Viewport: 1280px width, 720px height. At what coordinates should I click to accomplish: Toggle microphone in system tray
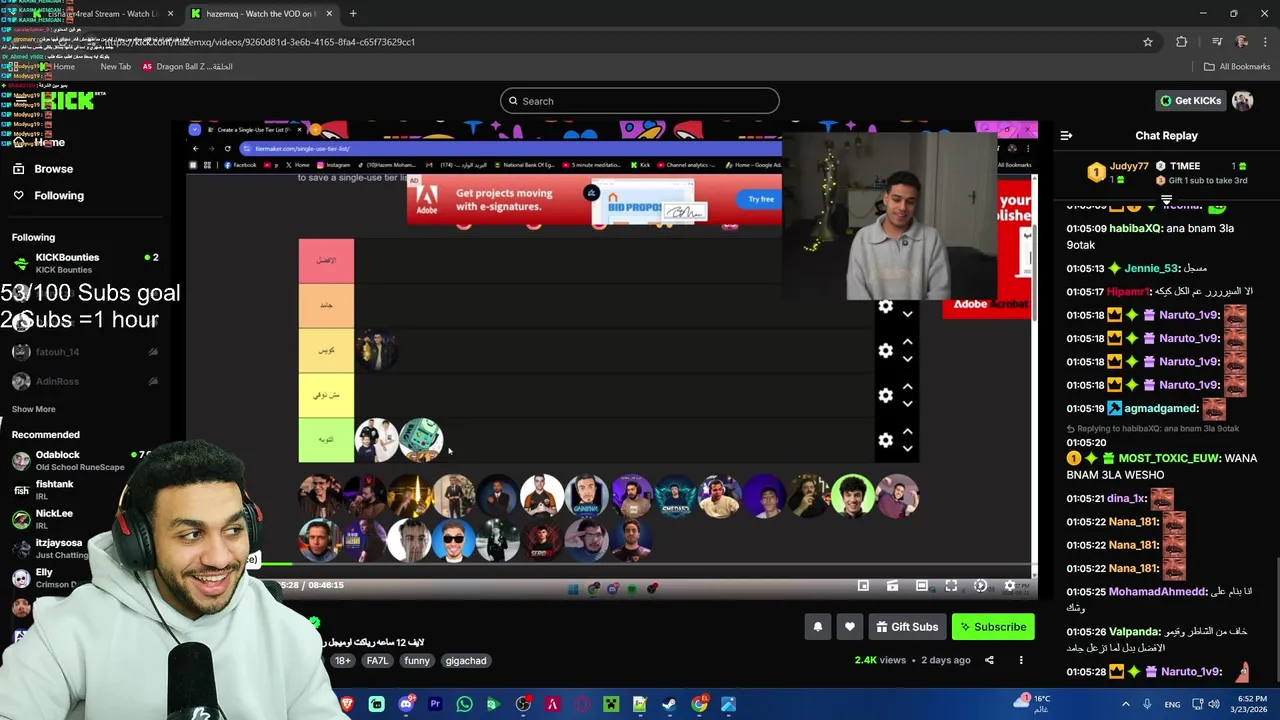point(1147,704)
